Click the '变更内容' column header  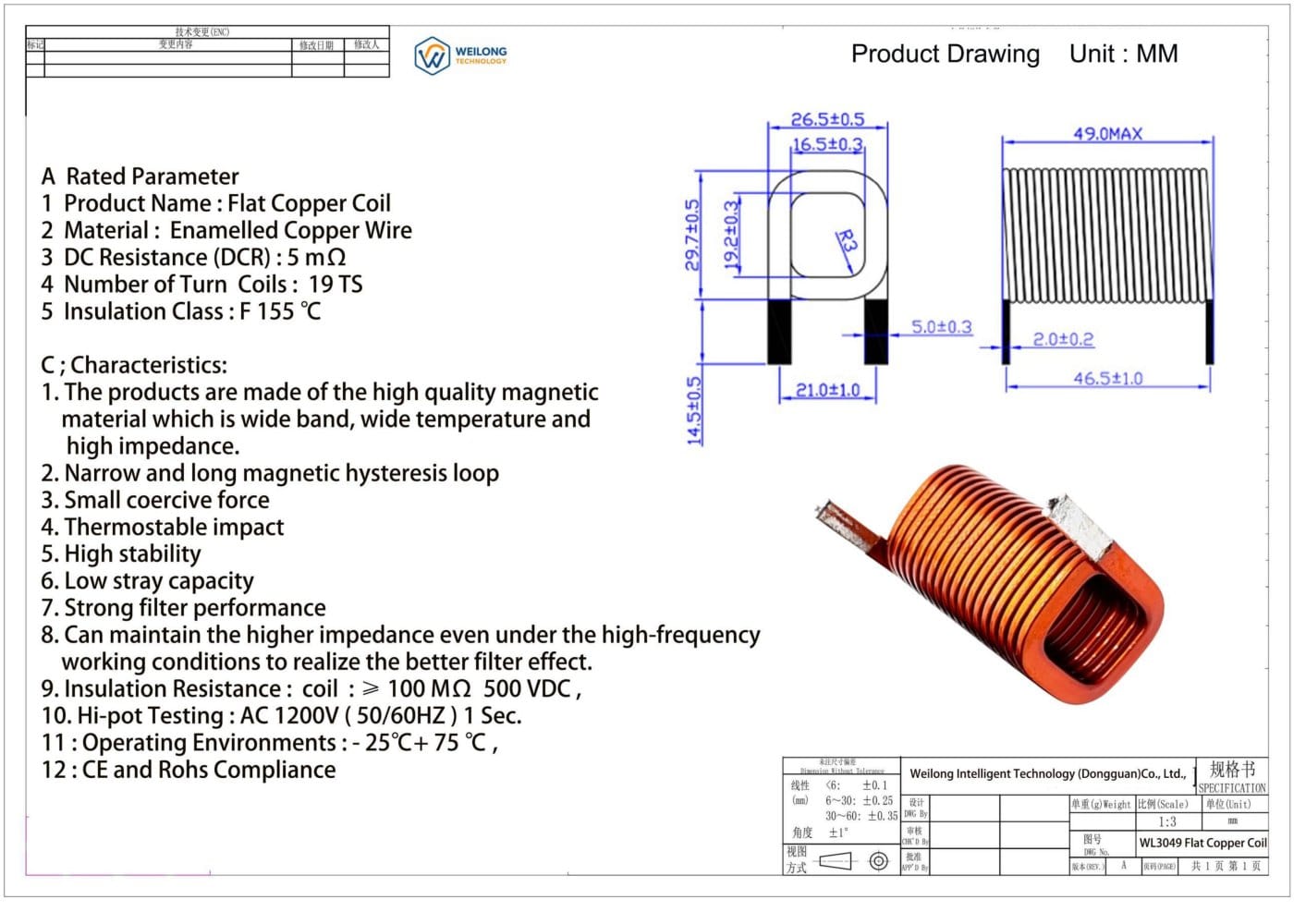[175, 44]
